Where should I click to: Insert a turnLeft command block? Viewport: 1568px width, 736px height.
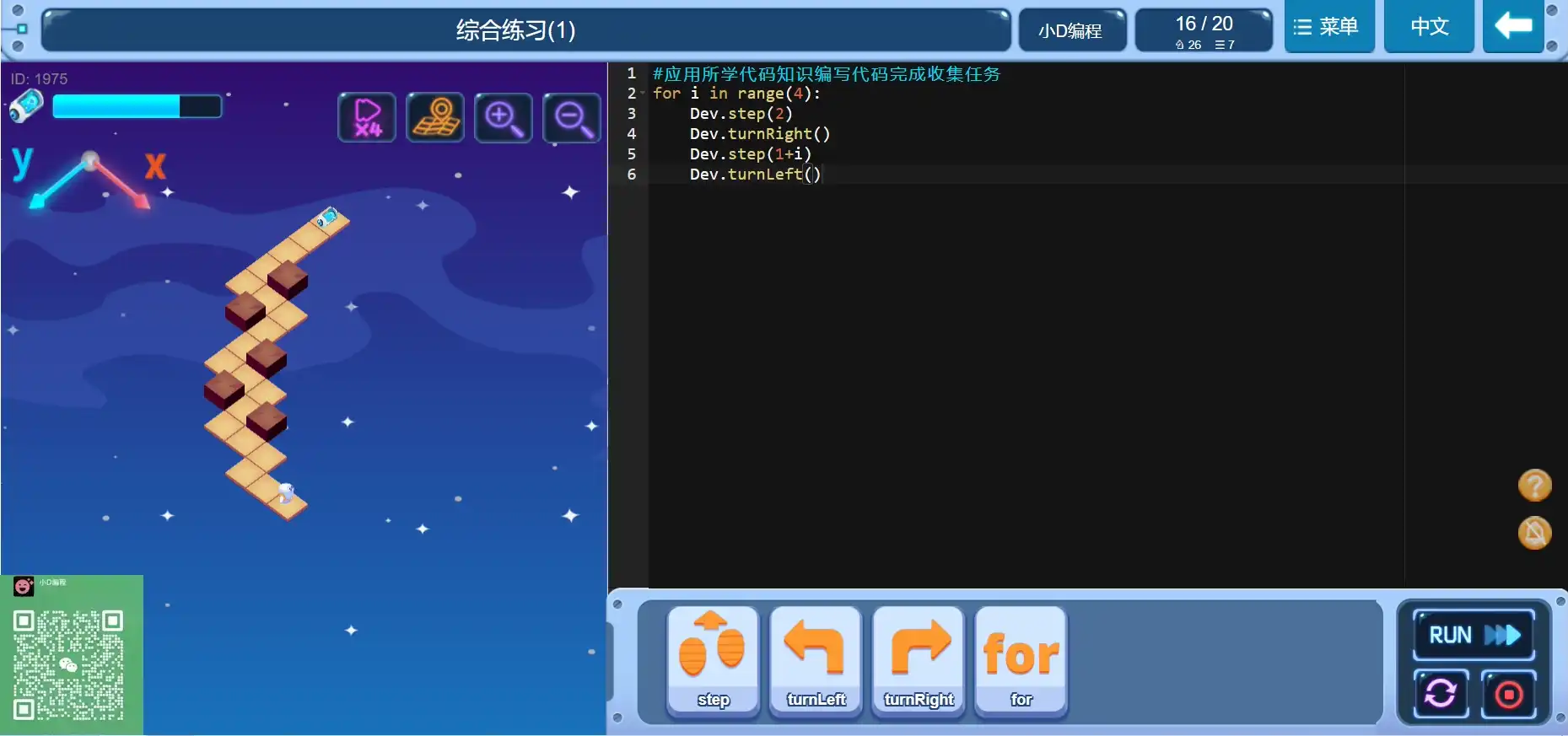click(x=816, y=660)
